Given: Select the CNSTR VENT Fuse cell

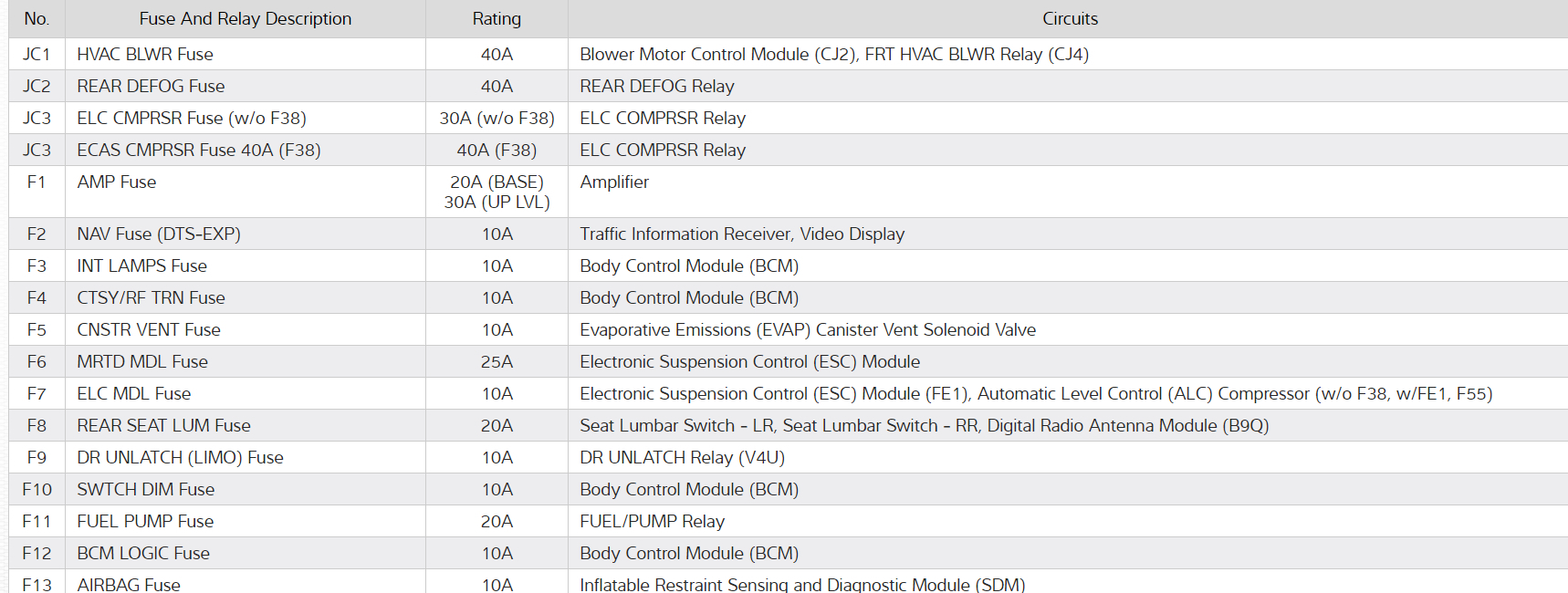Looking at the screenshot, I should tap(149, 329).
